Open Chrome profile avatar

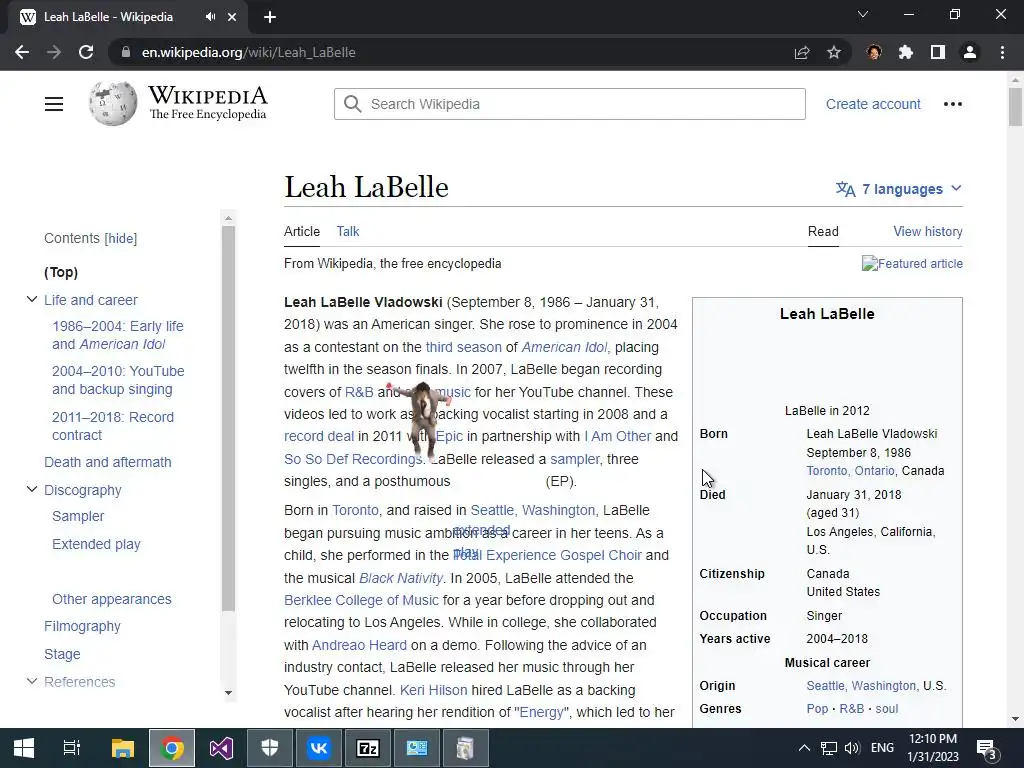click(x=970, y=52)
